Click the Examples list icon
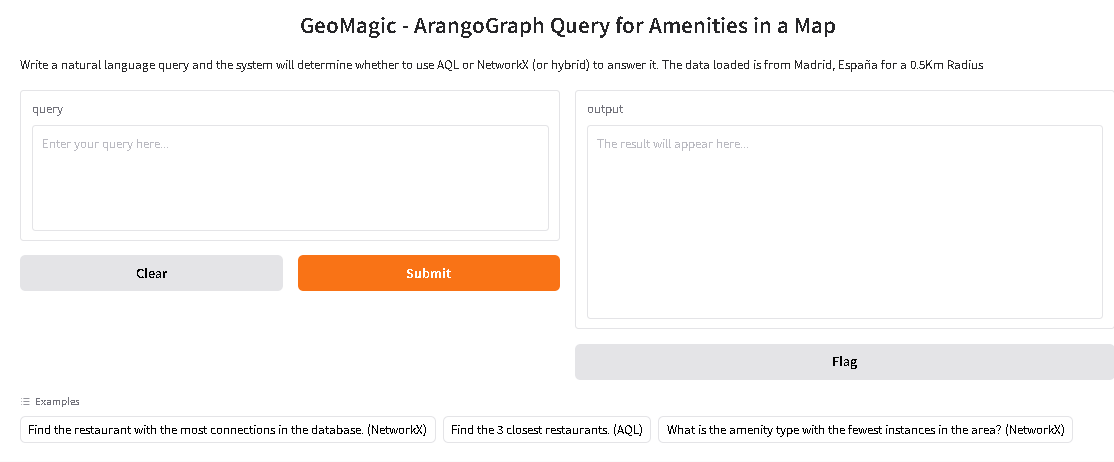The image size is (1114, 462). click(x=26, y=401)
